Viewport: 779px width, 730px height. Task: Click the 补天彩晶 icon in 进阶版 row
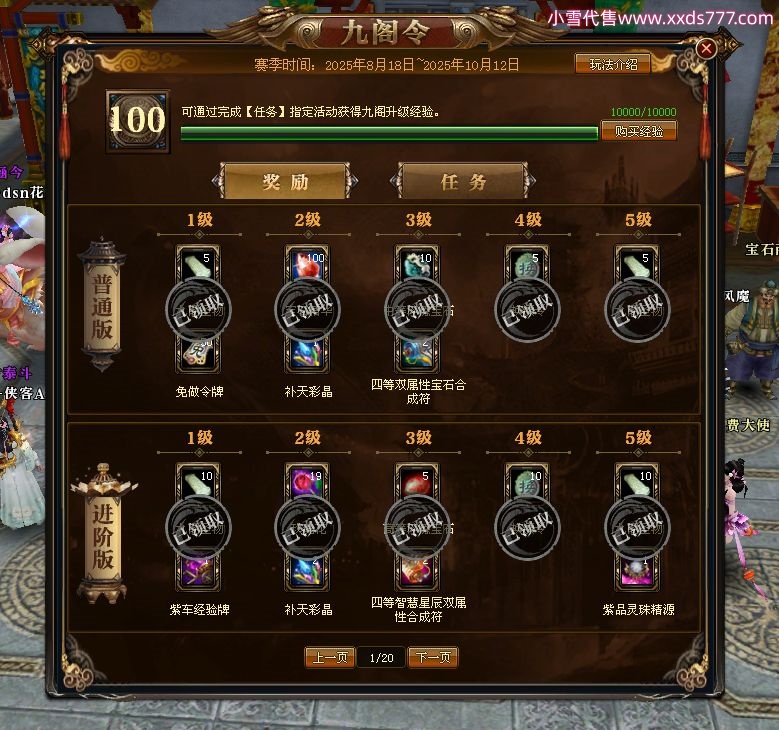click(x=307, y=572)
